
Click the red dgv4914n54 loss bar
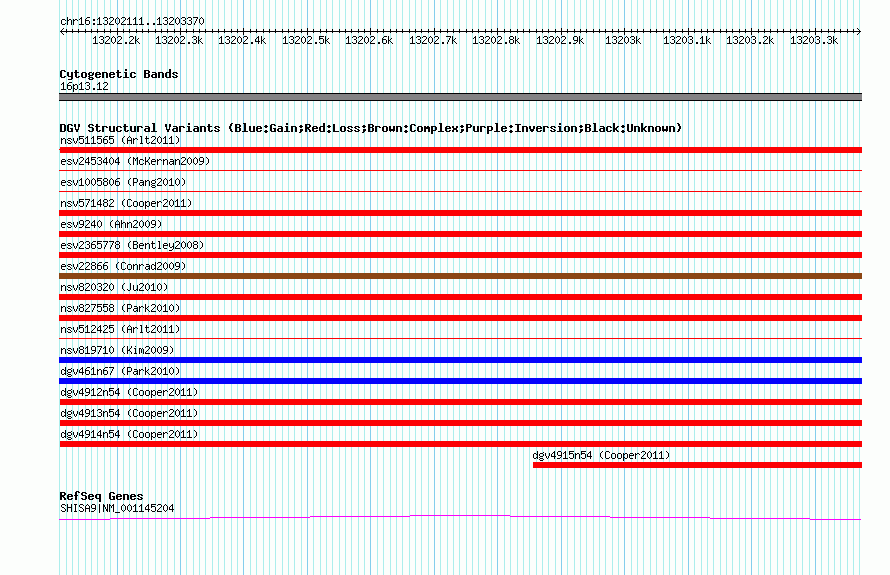460,444
